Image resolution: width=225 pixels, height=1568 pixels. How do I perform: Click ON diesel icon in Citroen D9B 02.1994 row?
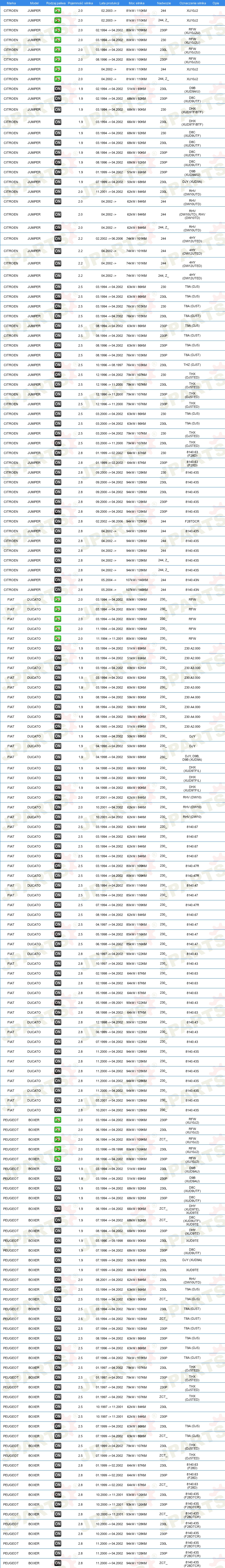(57, 89)
